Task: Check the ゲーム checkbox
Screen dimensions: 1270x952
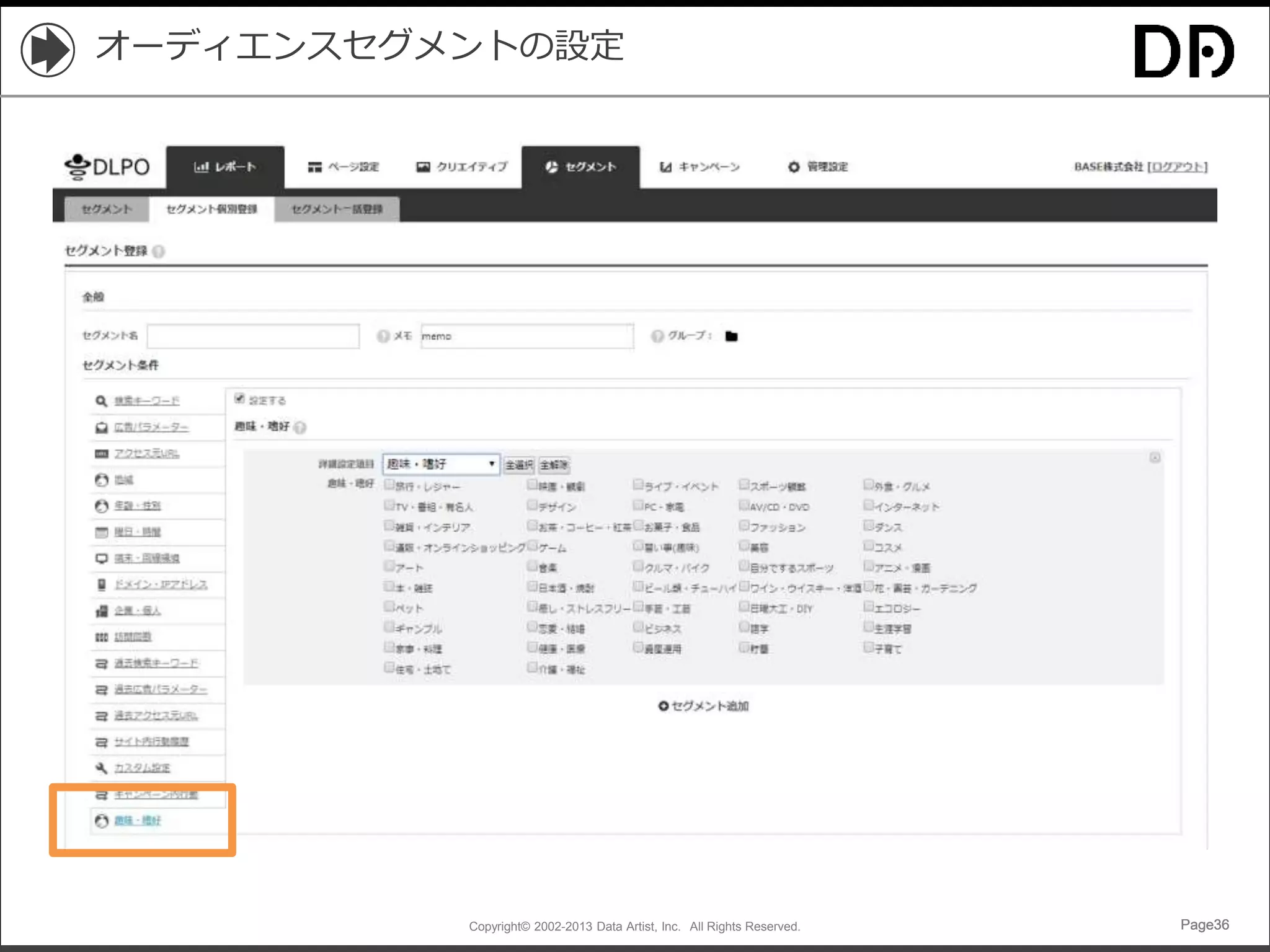Action: pos(532,545)
